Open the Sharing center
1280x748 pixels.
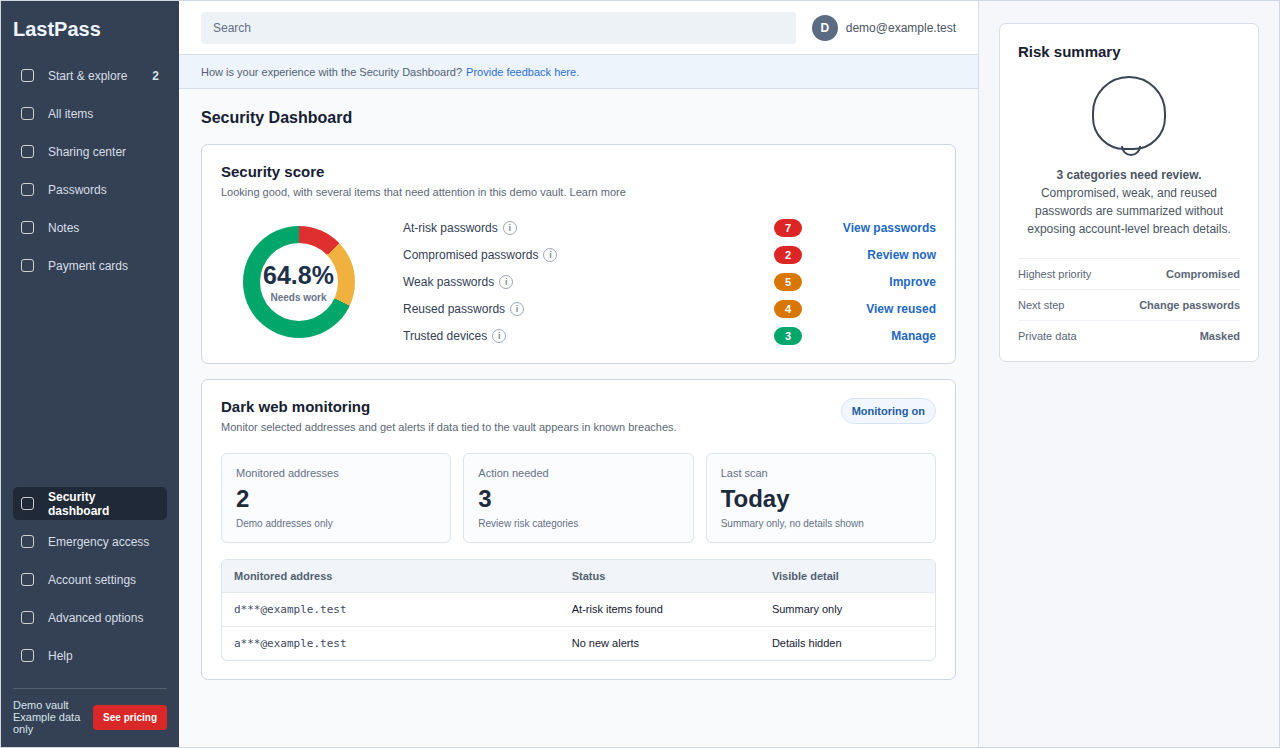pos(90,152)
